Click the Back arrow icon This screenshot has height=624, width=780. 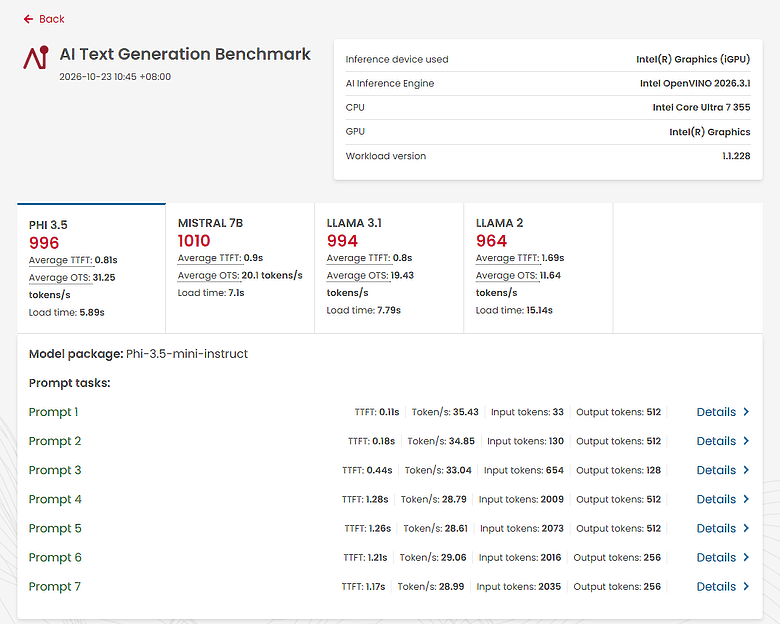28,19
